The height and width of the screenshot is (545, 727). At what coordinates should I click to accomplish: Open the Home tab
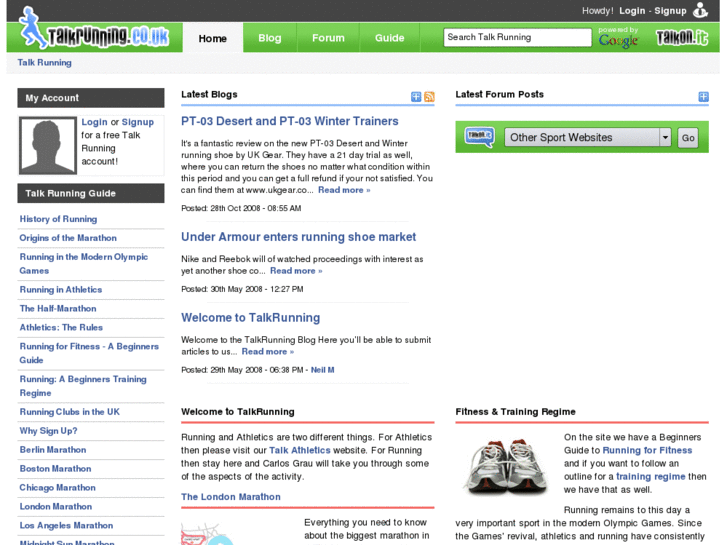[212, 38]
